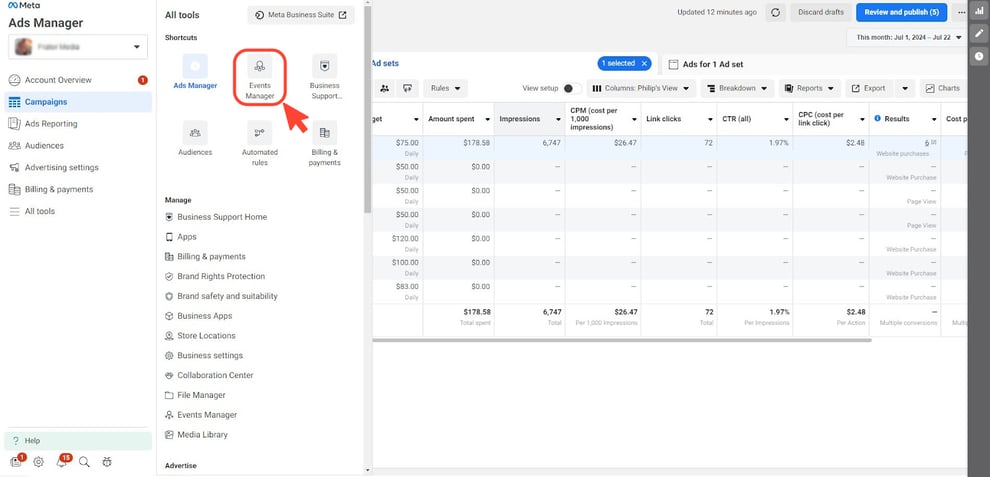Screen dimensions: 990x477
Task: Expand the Breakdown dropdown
Action: pyautogui.click(x=736, y=88)
